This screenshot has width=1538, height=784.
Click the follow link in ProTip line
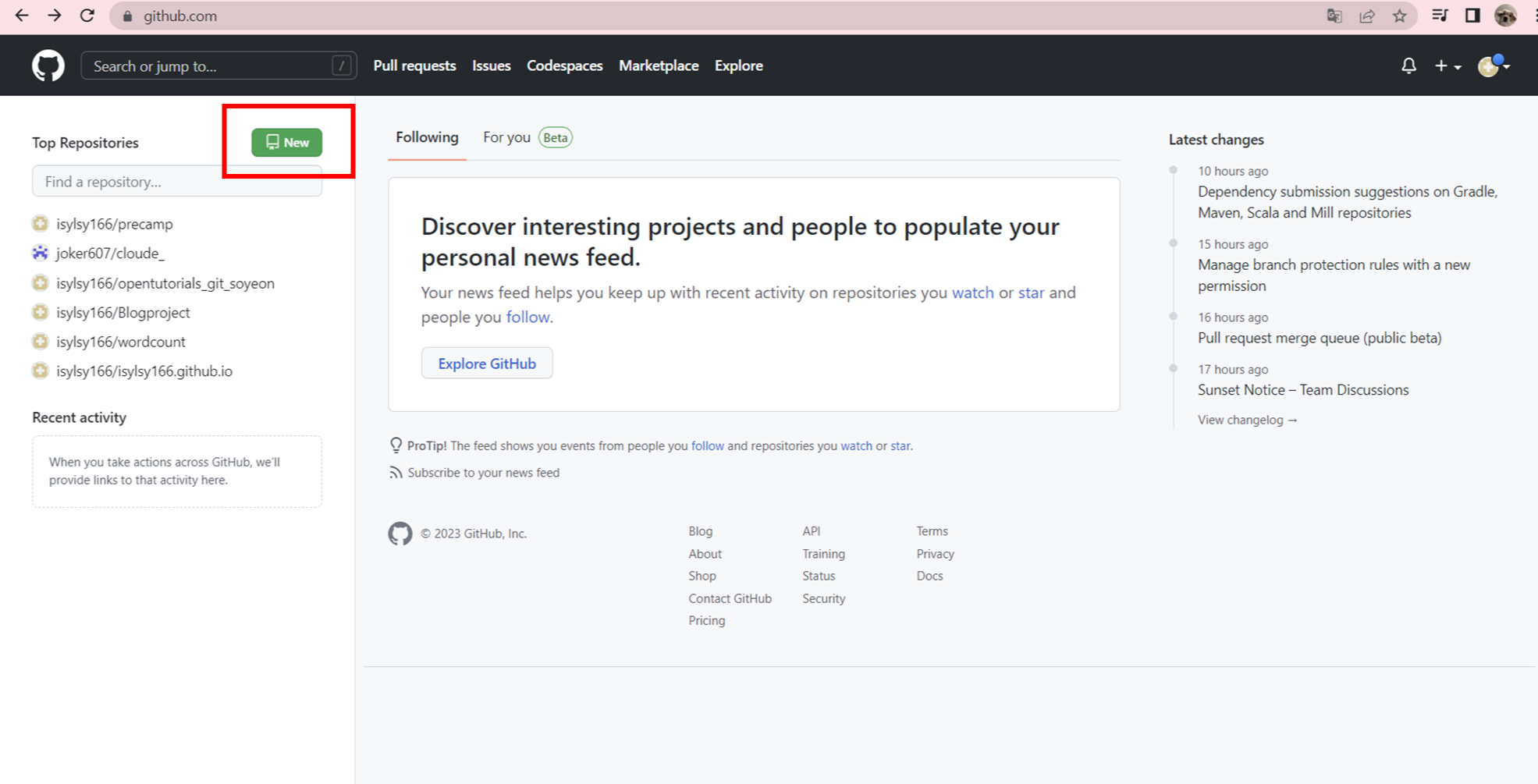point(707,446)
